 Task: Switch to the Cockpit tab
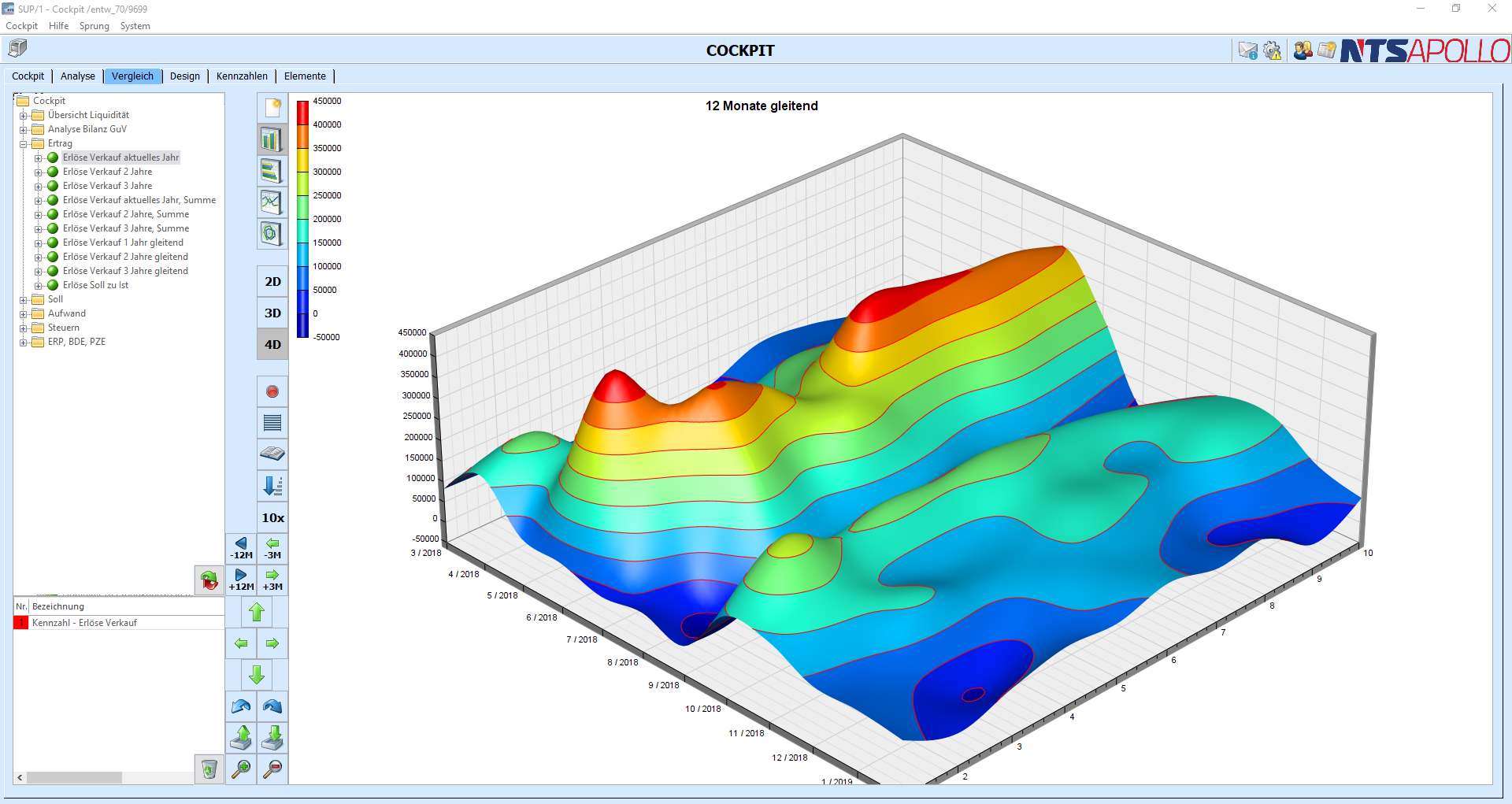tap(28, 76)
